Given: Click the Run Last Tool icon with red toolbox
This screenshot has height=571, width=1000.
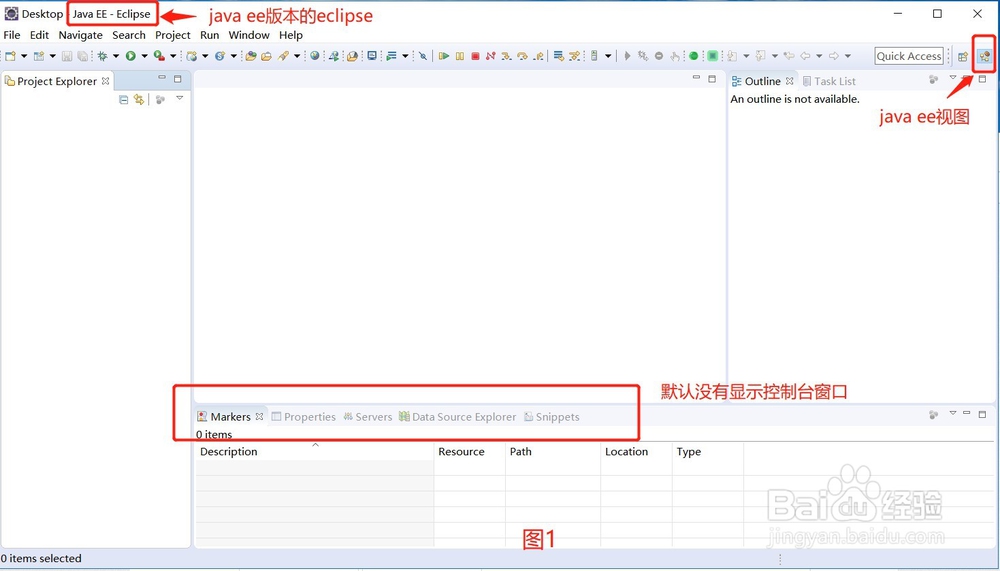Looking at the screenshot, I should click(159, 56).
